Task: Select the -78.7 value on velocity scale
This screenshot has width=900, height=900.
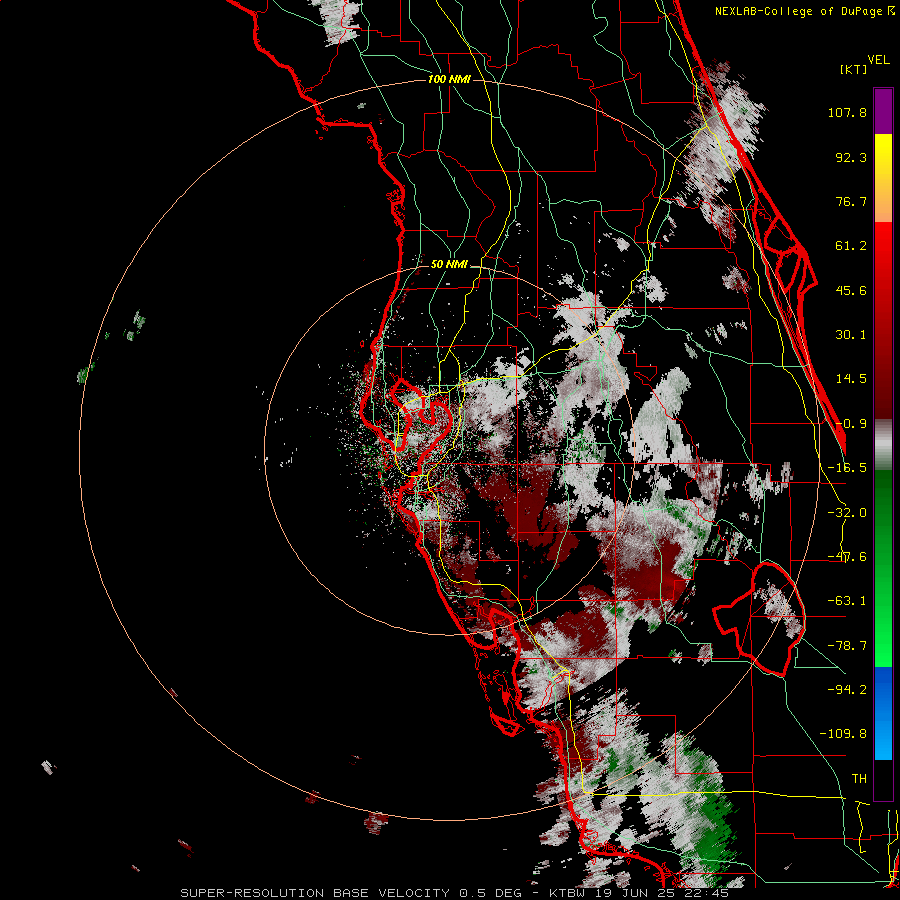Action: [847, 646]
